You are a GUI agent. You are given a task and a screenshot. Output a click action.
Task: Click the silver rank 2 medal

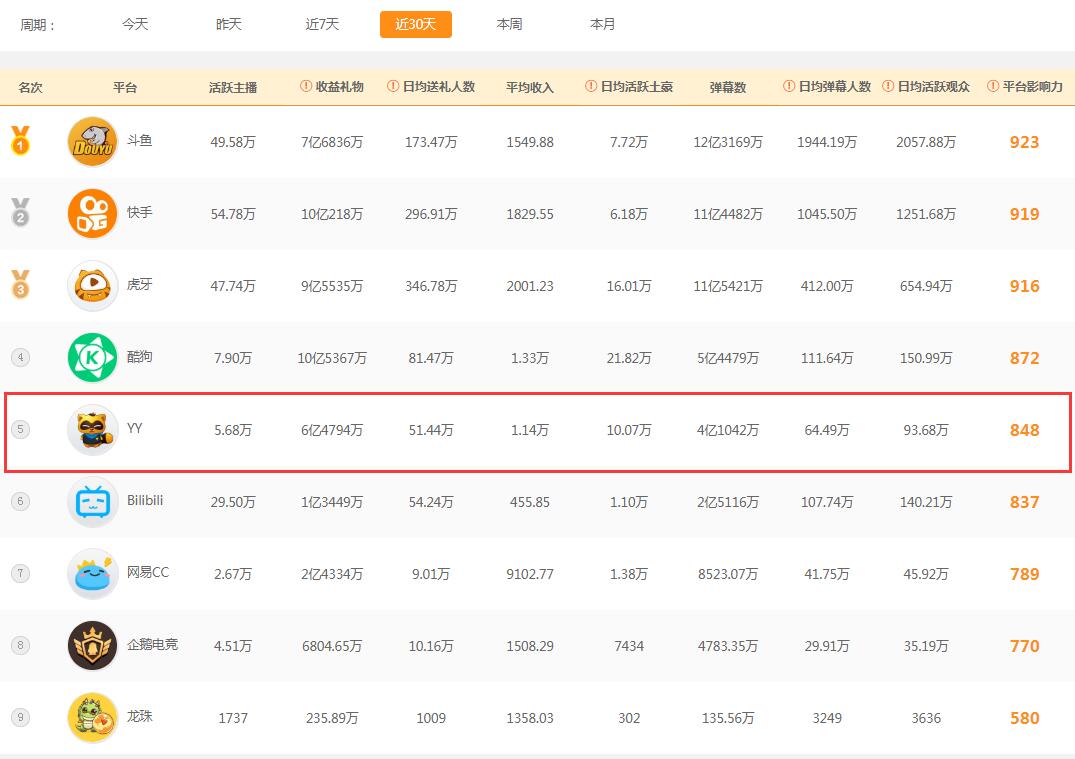click(21, 213)
